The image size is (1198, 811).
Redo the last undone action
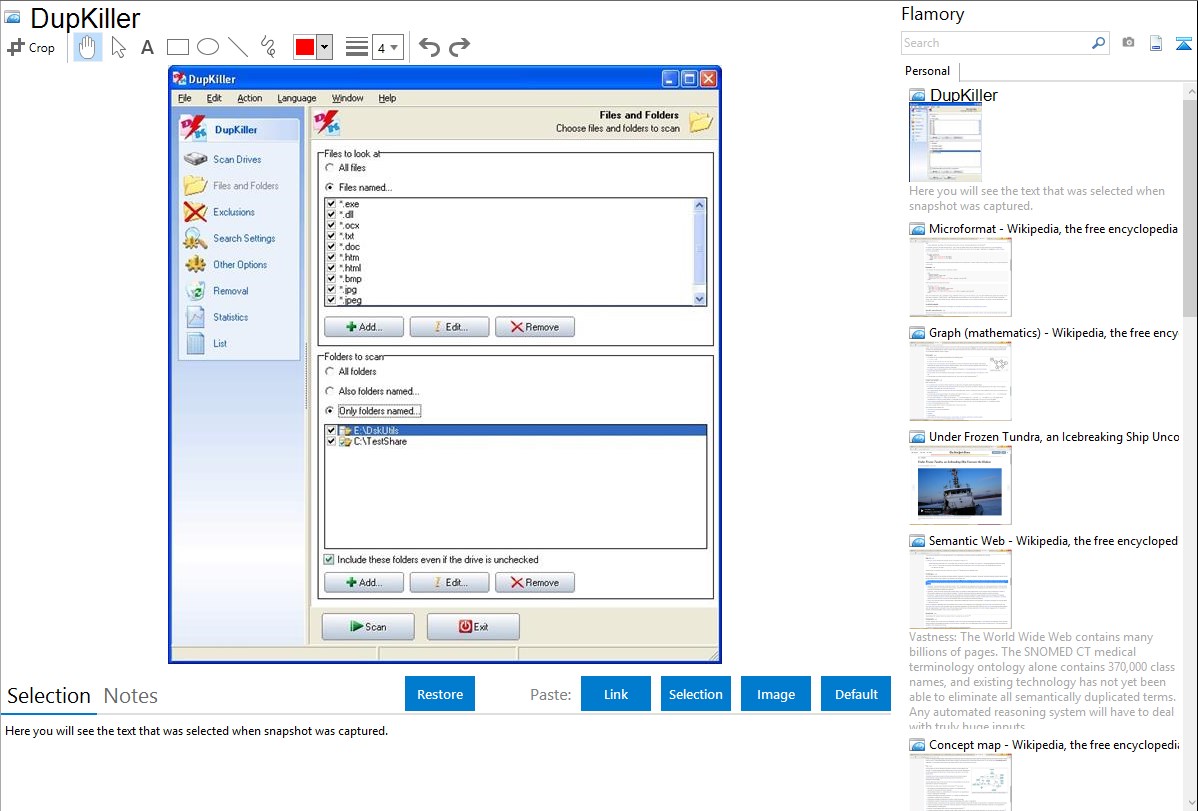(459, 47)
